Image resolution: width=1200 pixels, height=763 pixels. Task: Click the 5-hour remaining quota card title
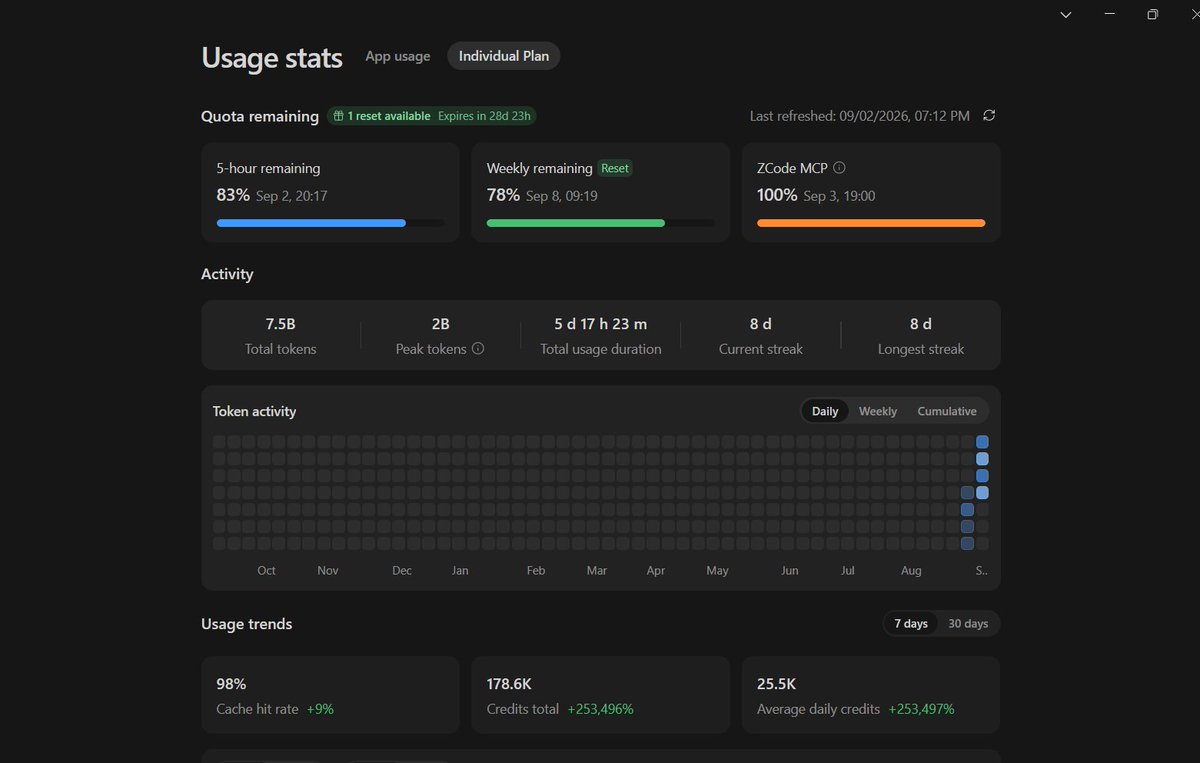click(268, 169)
